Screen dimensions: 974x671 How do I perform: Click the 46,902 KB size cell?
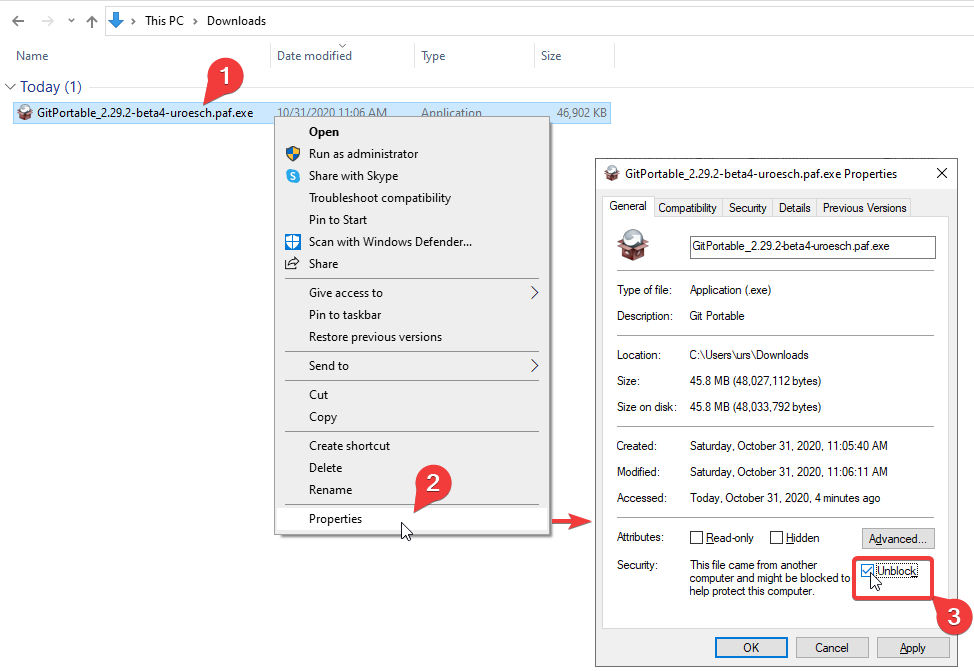pyautogui.click(x=581, y=113)
